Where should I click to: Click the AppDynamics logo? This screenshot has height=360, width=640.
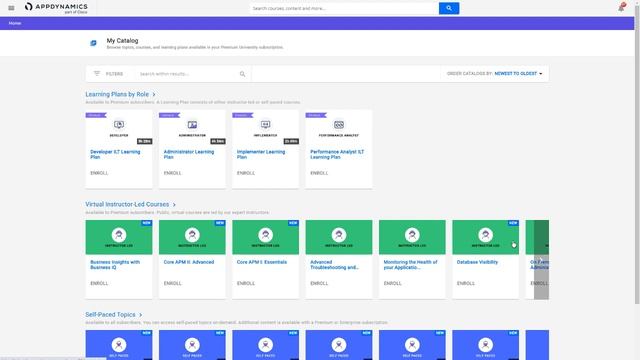[x=56, y=8]
